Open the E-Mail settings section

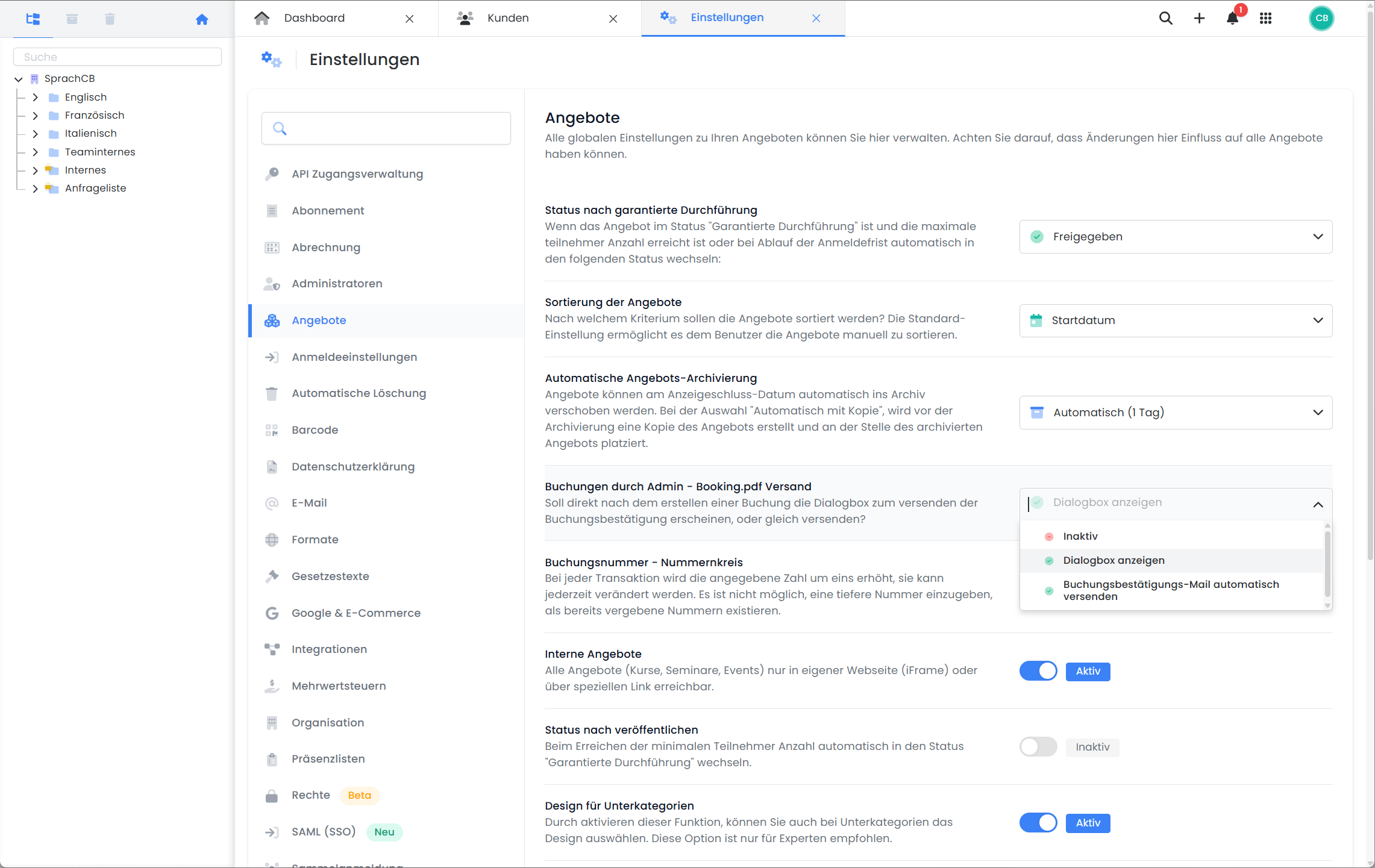point(309,503)
